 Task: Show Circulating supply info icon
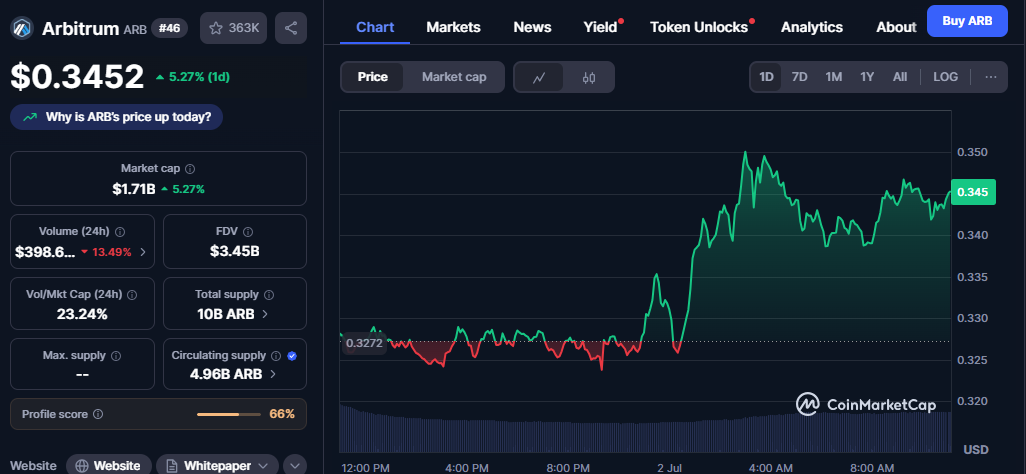coord(276,356)
